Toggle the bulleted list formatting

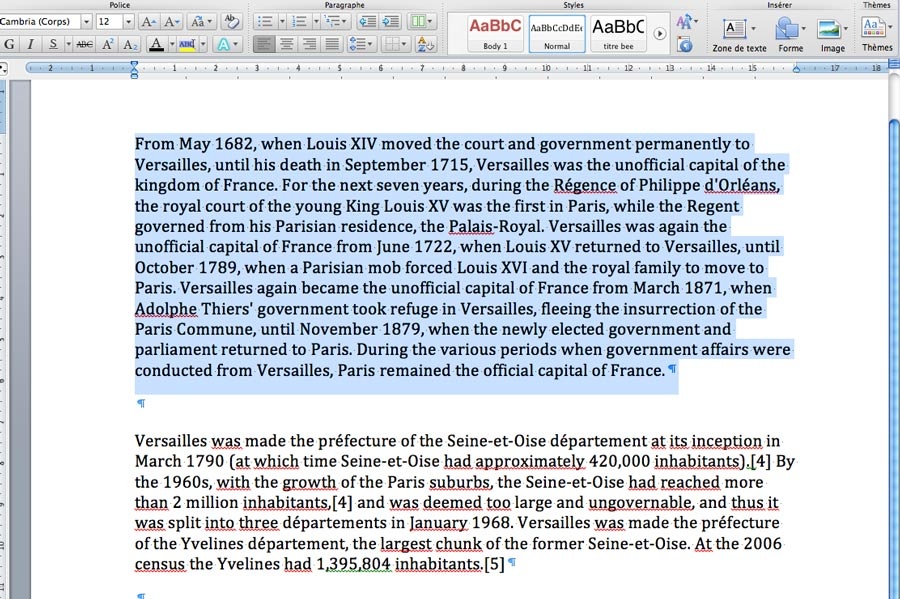(x=266, y=21)
